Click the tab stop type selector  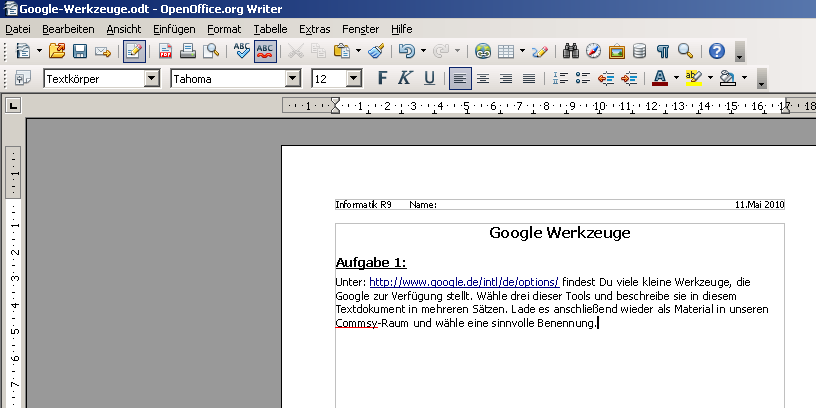coord(12,106)
